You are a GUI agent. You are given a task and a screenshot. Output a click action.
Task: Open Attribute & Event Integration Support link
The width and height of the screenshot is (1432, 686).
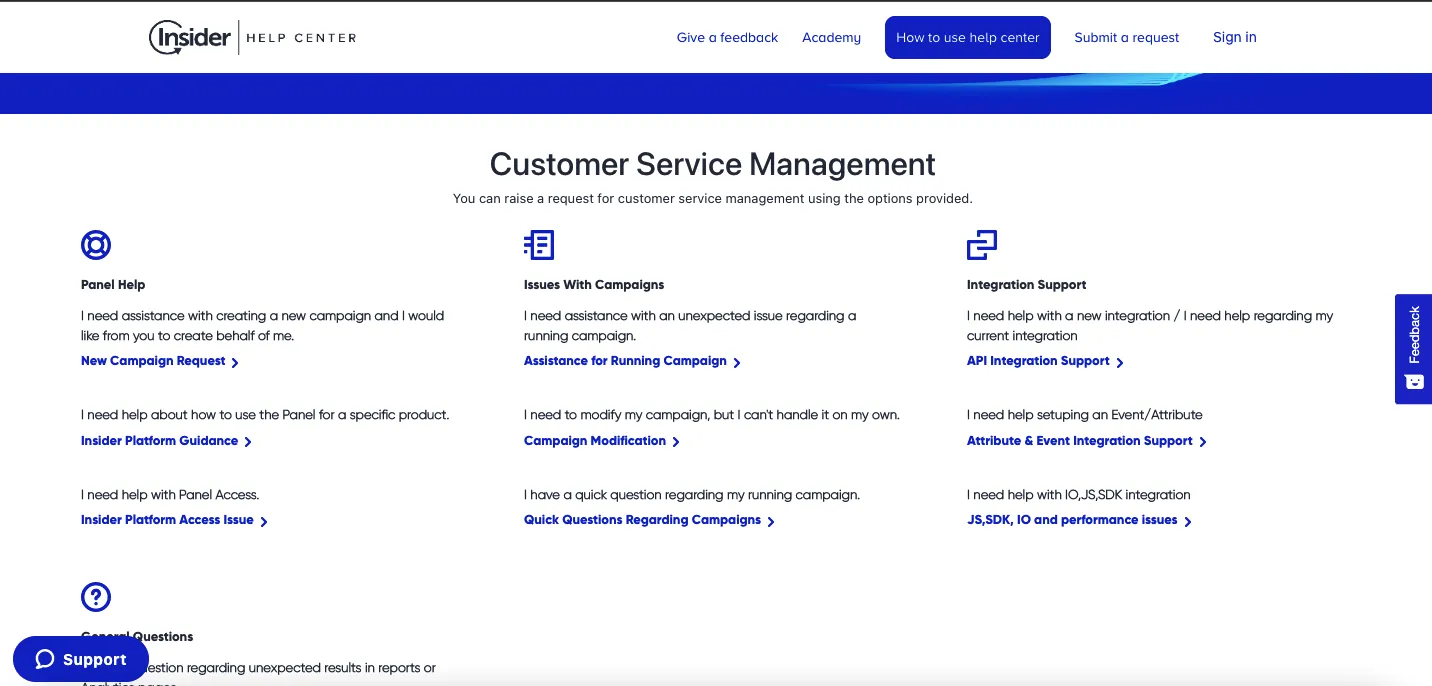pyautogui.click(x=1080, y=440)
